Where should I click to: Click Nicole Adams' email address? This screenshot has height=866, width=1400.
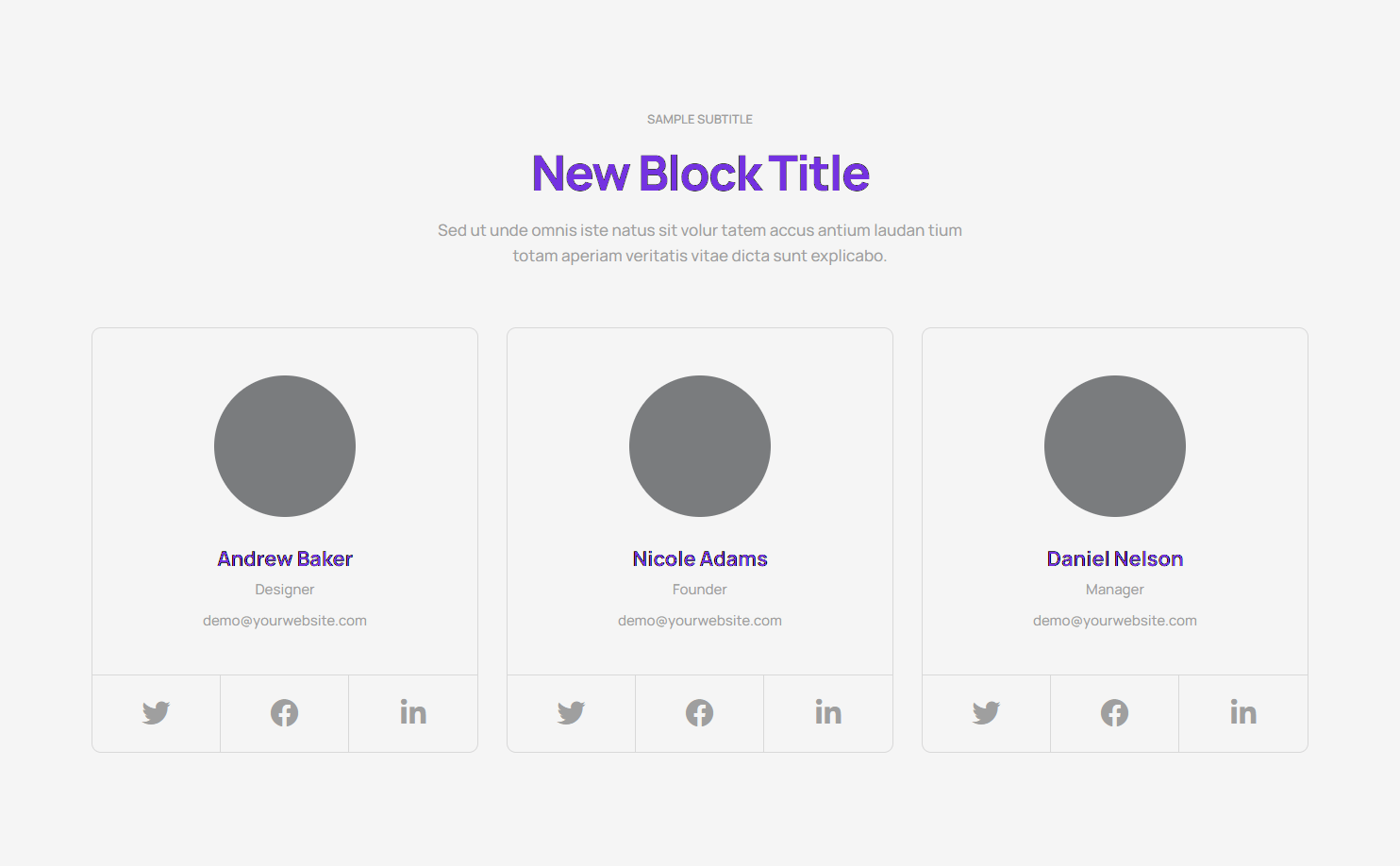(700, 621)
